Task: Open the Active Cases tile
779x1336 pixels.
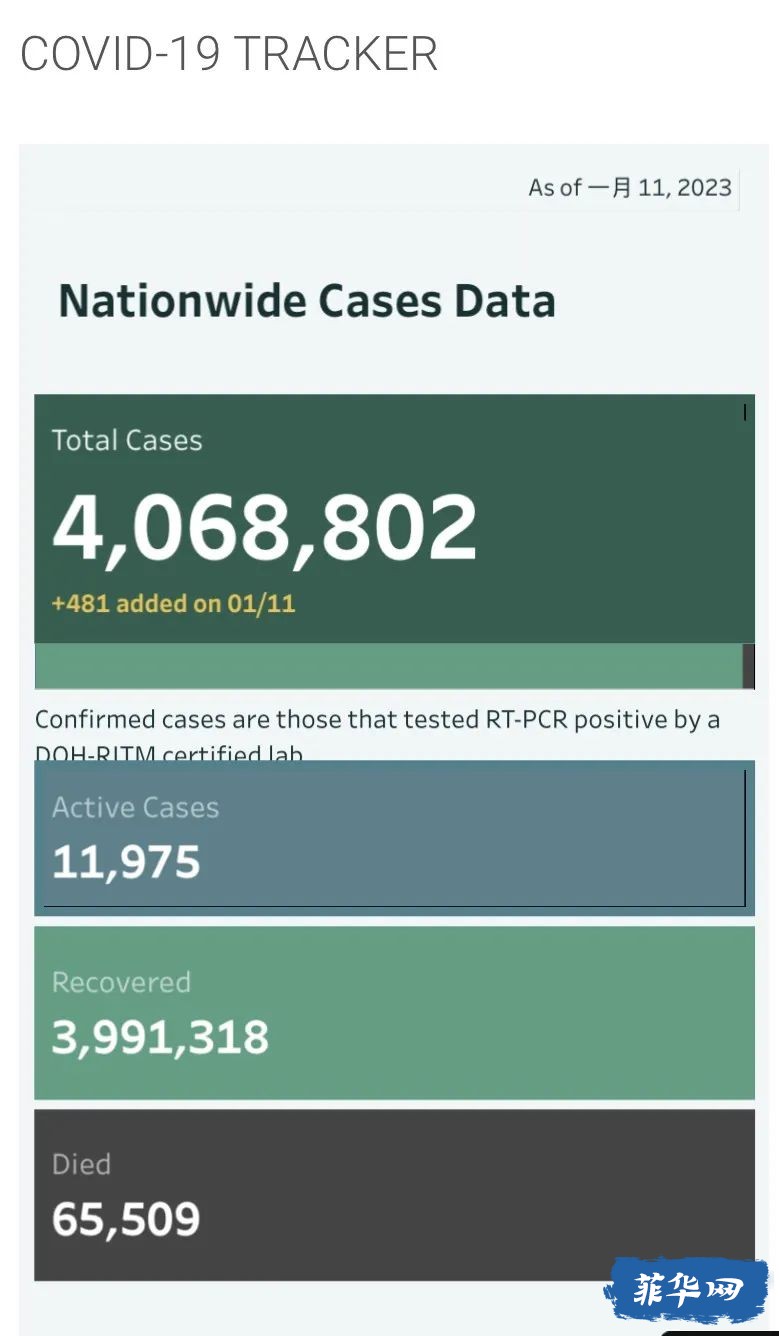Action: (394, 838)
